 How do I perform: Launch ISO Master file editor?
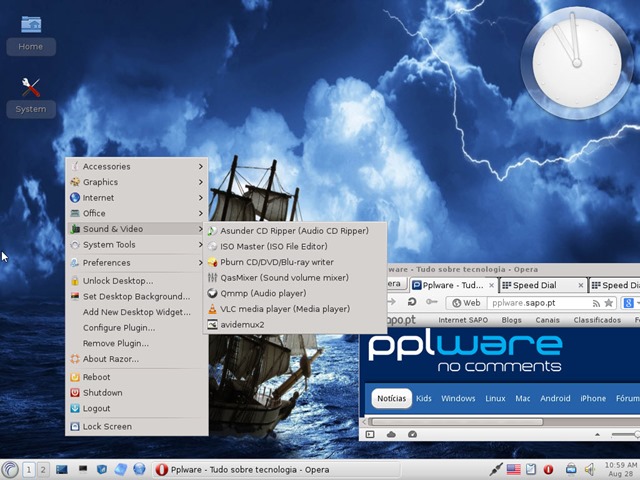[294, 247]
